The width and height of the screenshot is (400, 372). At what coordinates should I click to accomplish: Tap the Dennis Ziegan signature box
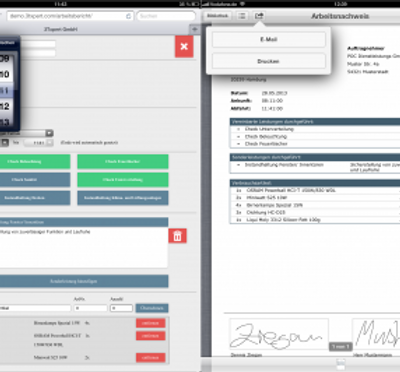[279, 334]
